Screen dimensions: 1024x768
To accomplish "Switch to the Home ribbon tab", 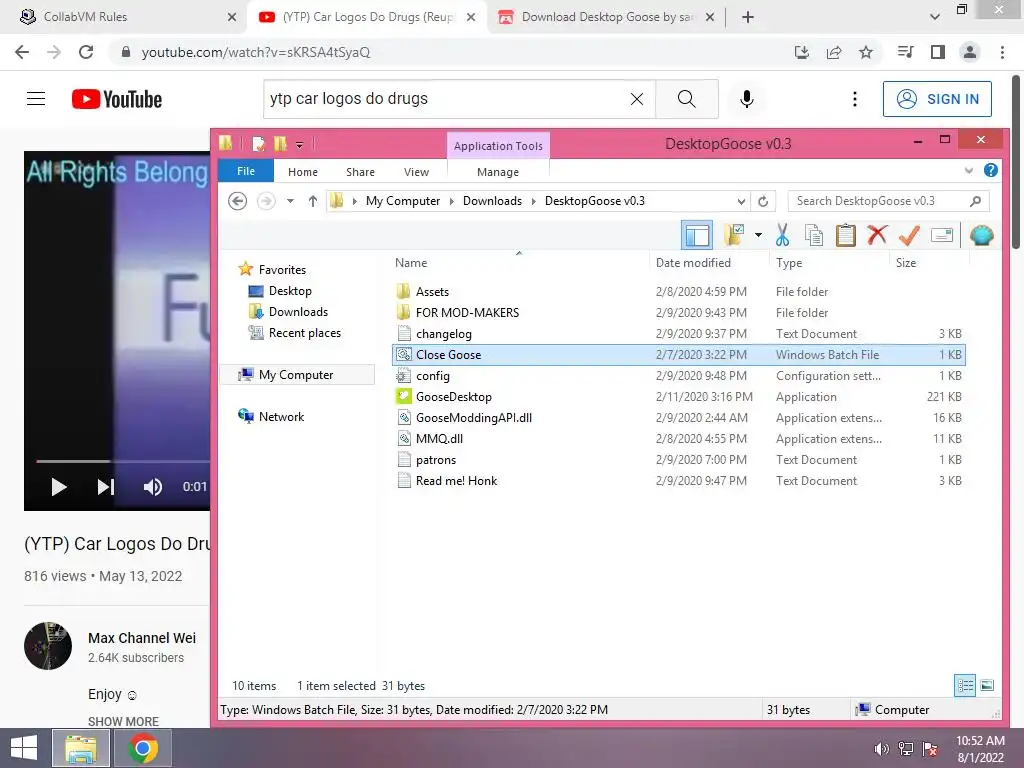I will (x=303, y=172).
